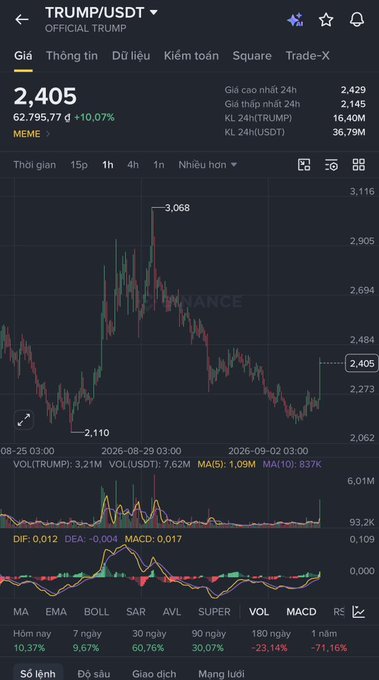
Task: Select the Thời gian chart mode
Action: (x=35, y=165)
